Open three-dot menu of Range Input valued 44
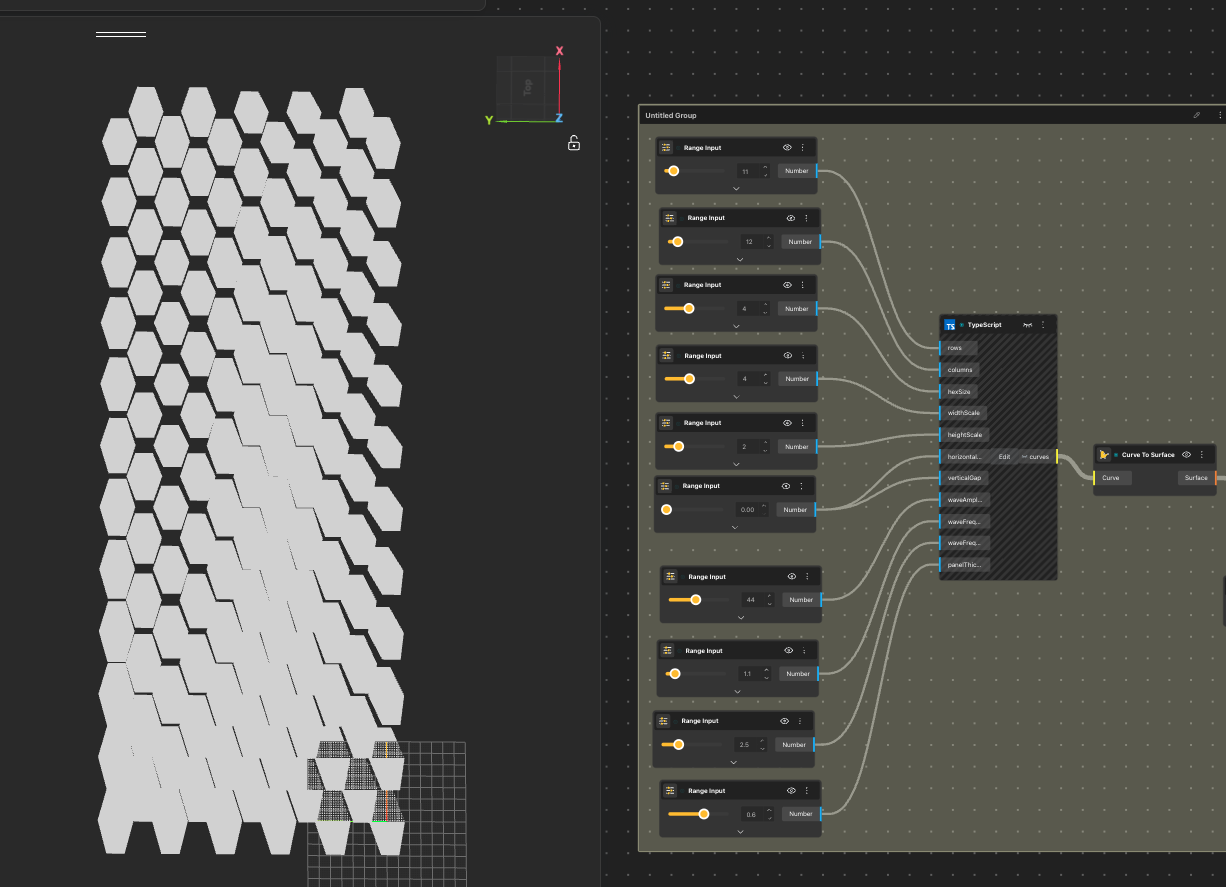The height and width of the screenshot is (887, 1226). click(x=806, y=577)
